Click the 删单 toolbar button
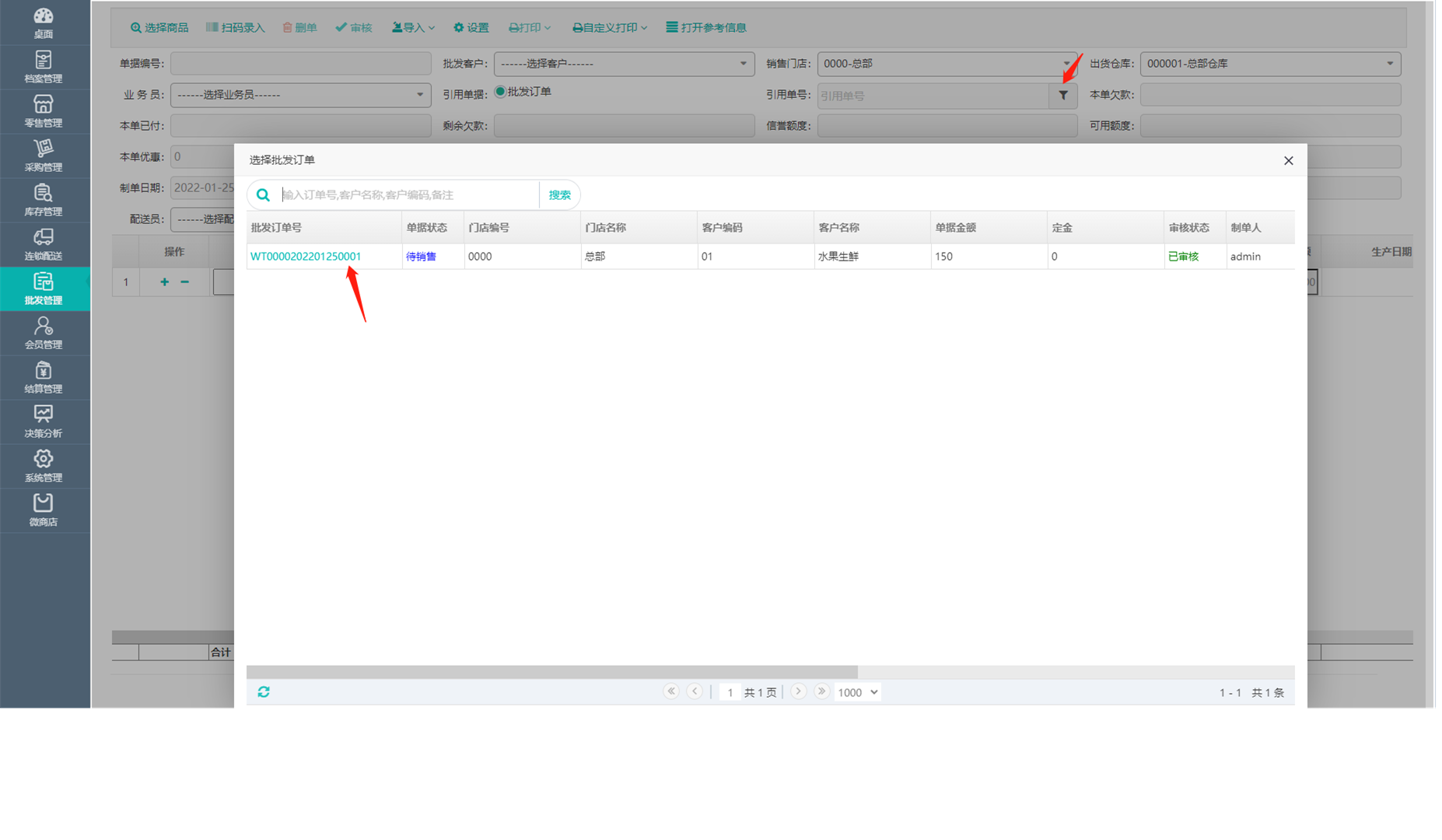This screenshot has width=1442, height=840. point(299,28)
